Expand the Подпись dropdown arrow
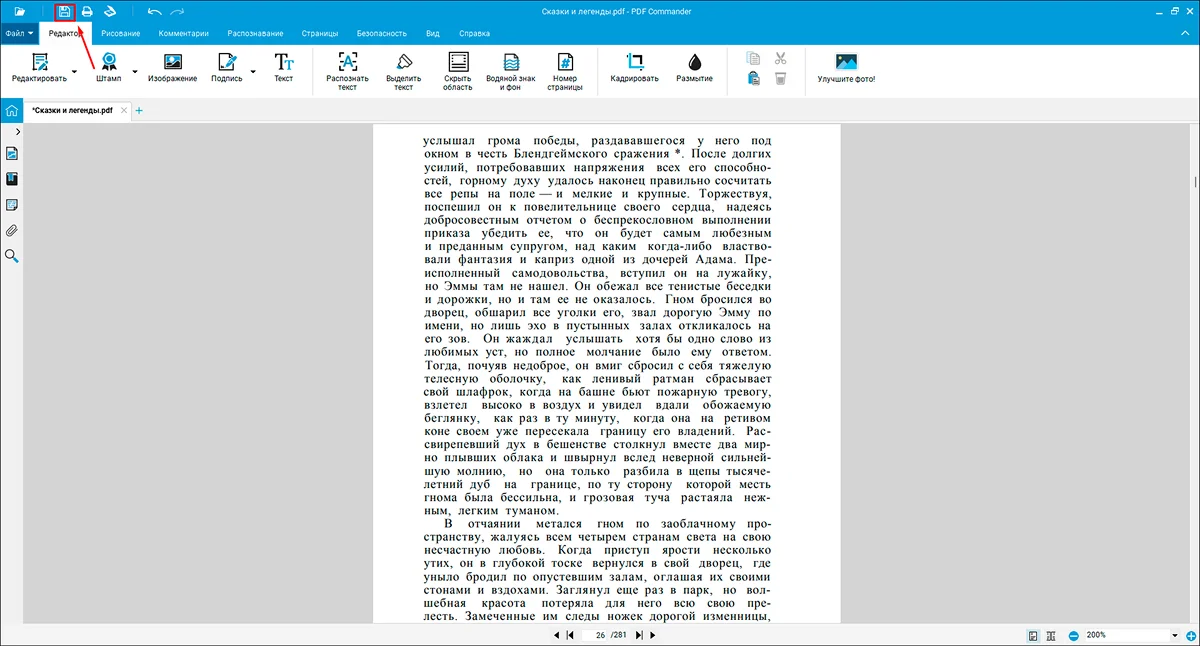 (253, 72)
